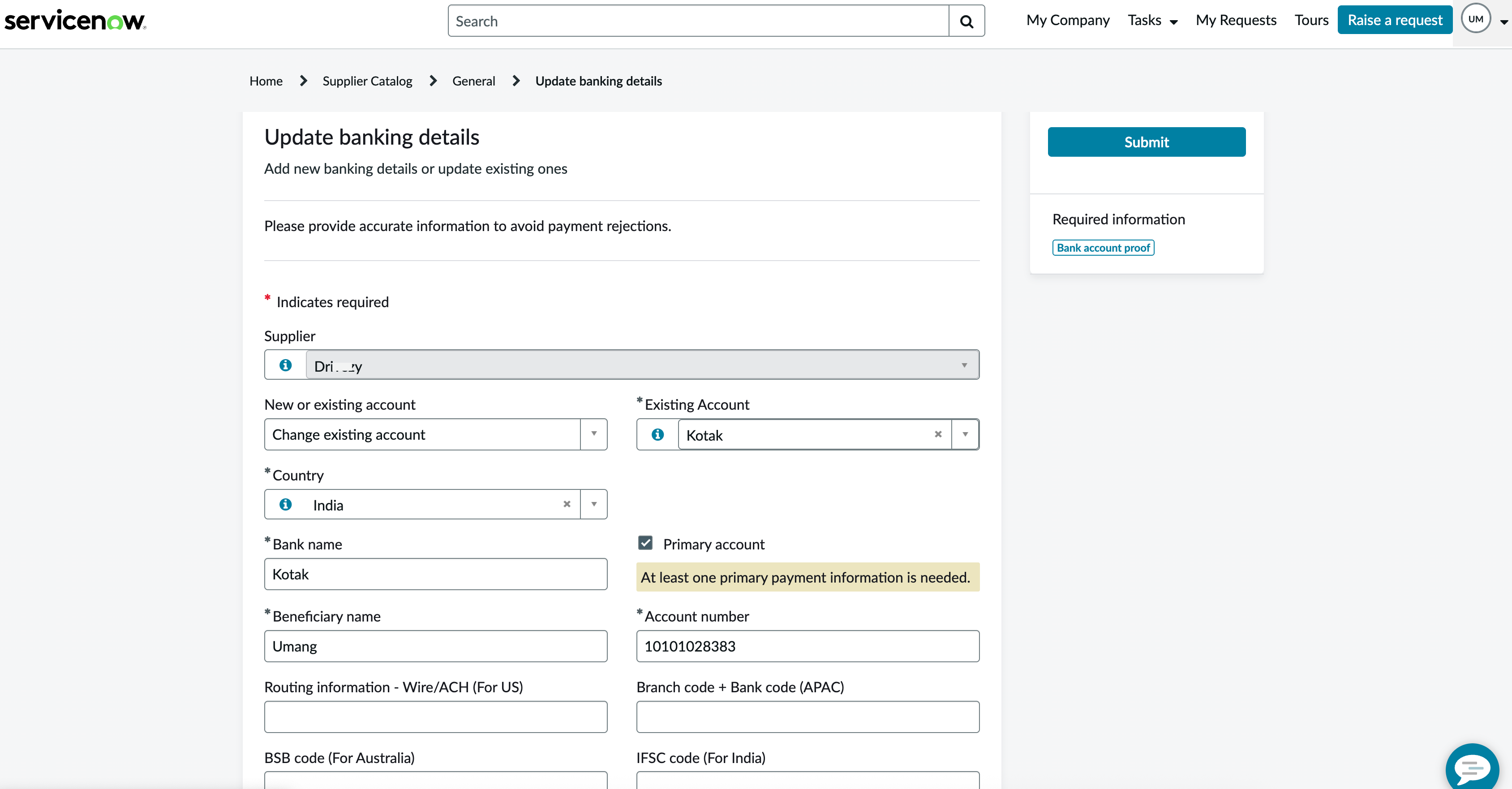
Task: View Existing Account info icon
Action: tap(657, 434)
